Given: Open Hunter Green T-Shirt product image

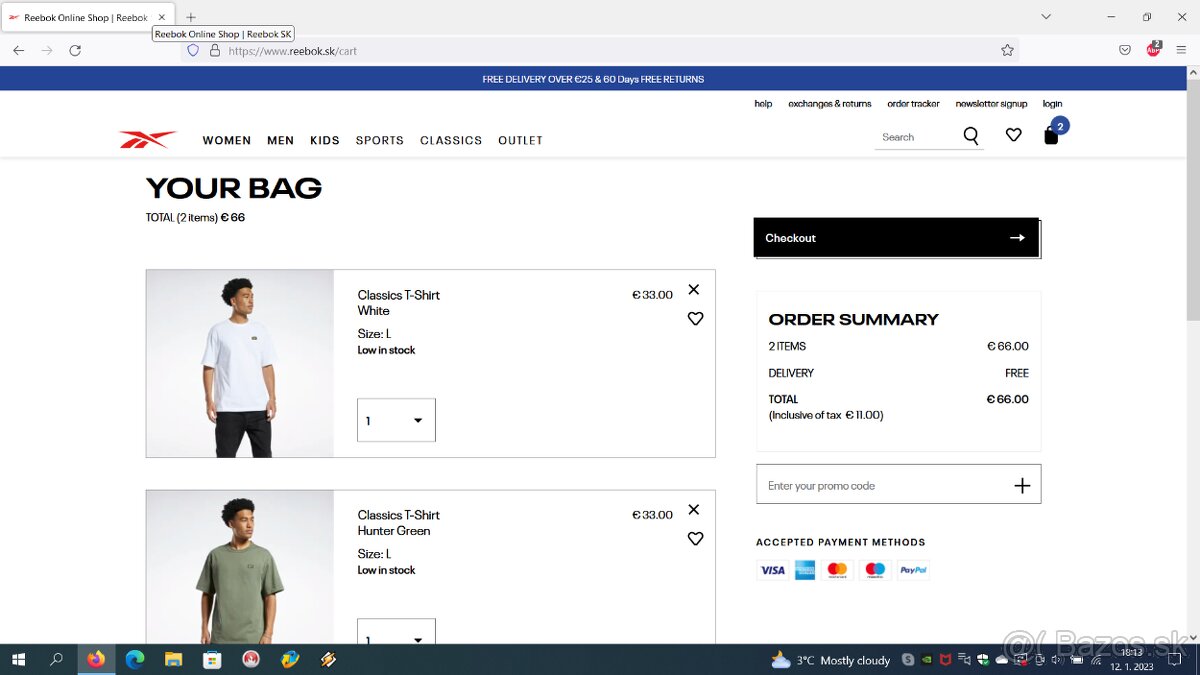Looking at the screenshot, I should pos(240,567).
